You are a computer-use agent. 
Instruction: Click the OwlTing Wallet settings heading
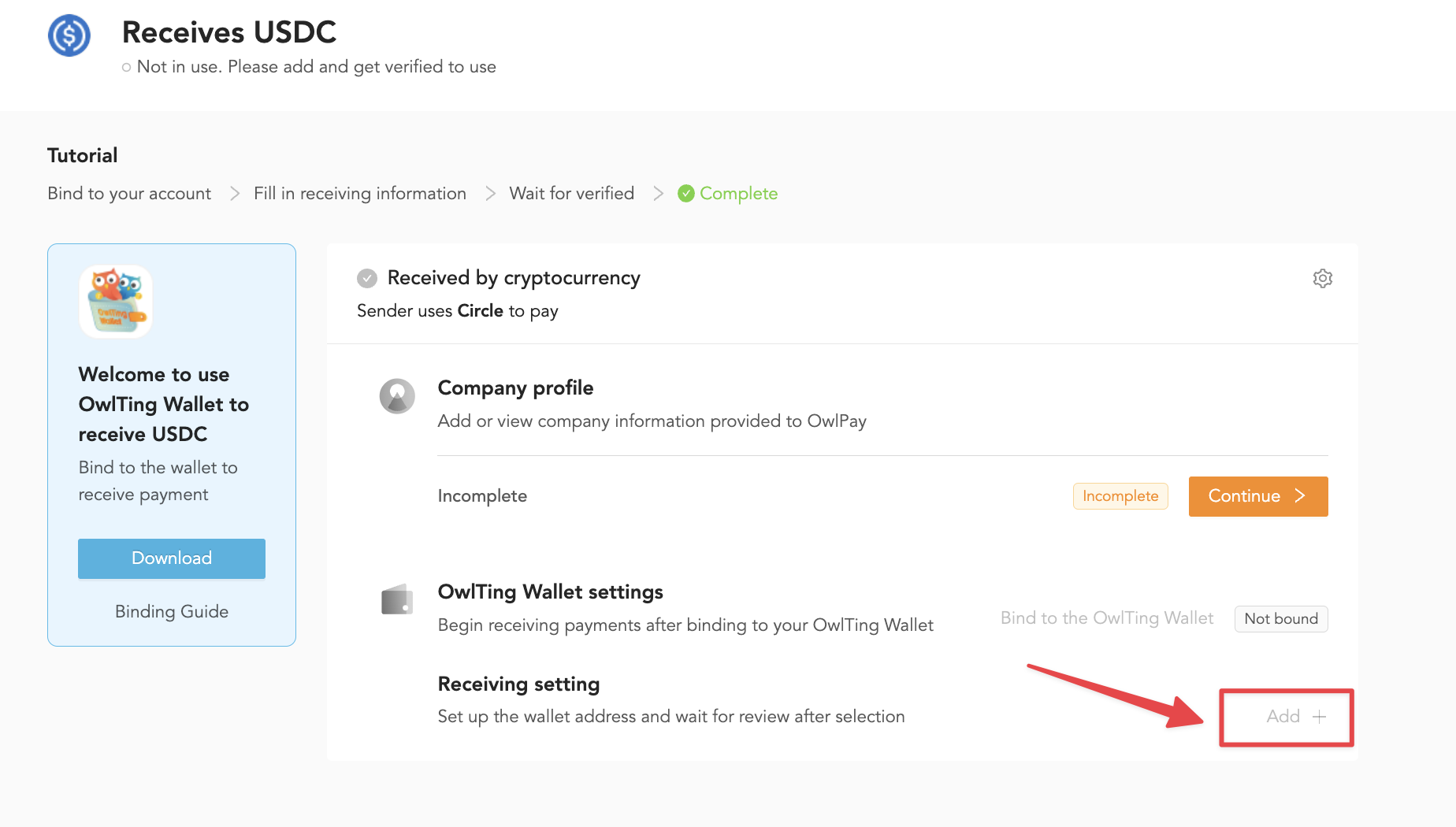coord(551,592)
